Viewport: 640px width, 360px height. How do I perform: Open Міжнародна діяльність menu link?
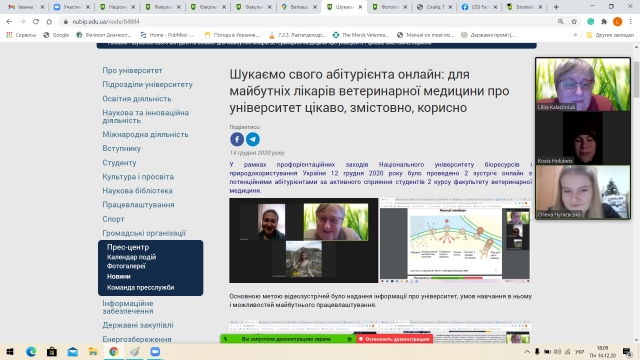(x=145, y=134)
